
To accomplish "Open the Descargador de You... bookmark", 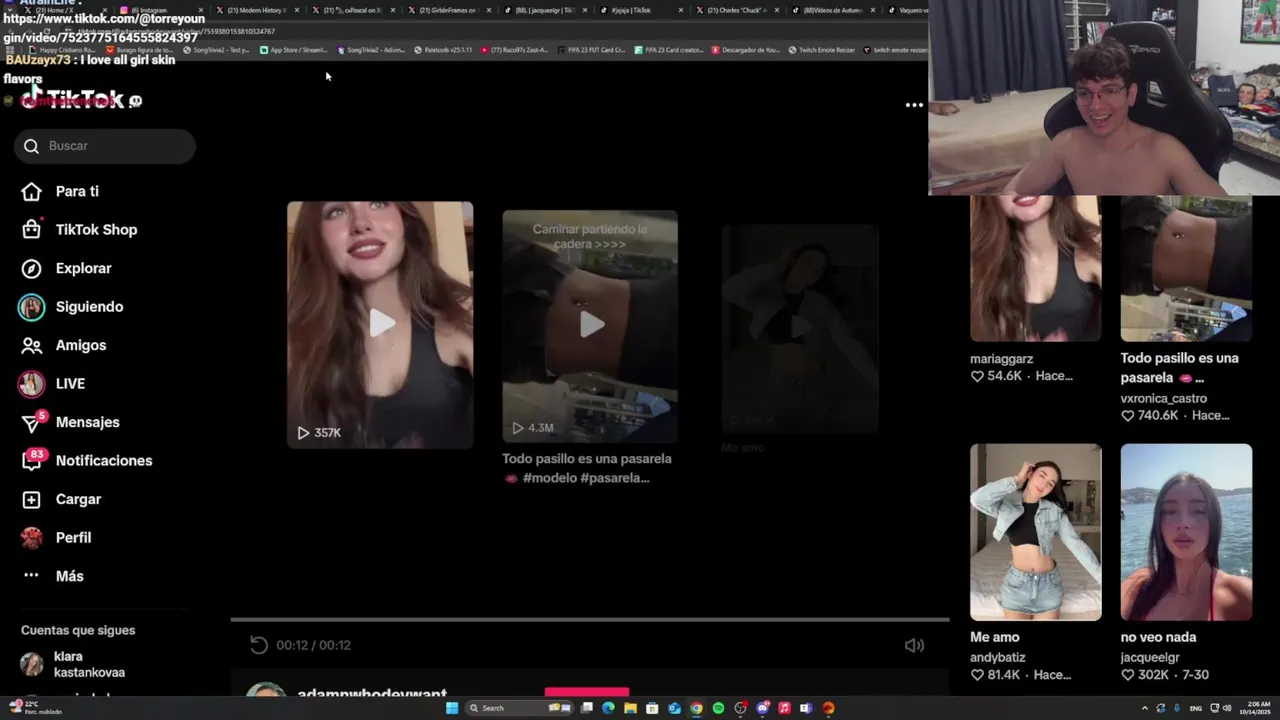I will [x=746, y=50].
